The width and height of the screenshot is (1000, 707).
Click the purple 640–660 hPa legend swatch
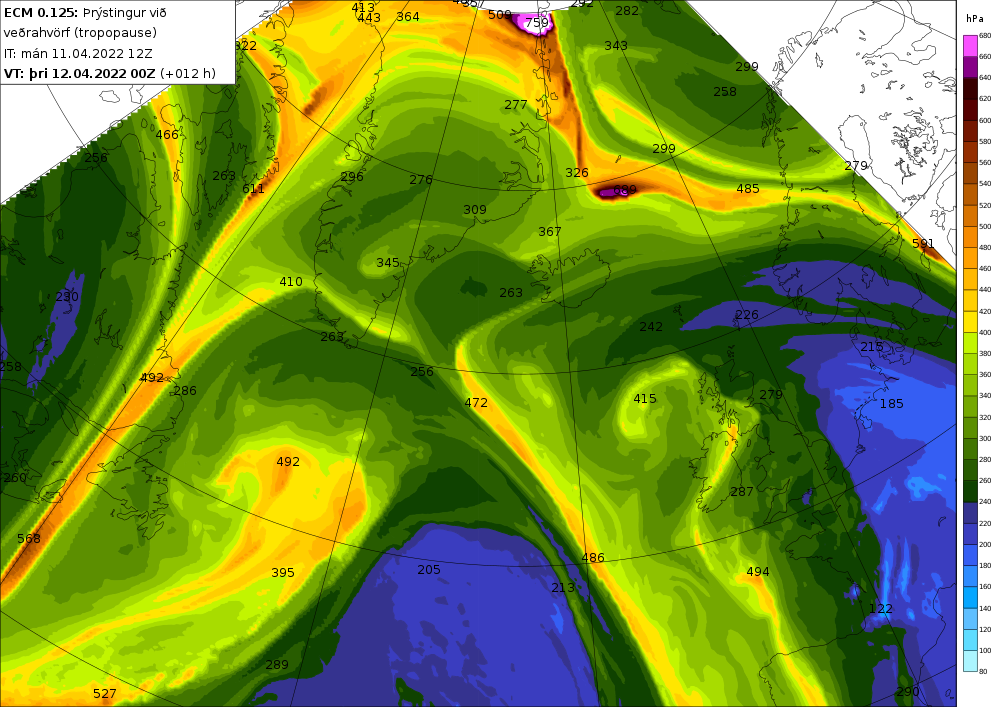point(970,67)
